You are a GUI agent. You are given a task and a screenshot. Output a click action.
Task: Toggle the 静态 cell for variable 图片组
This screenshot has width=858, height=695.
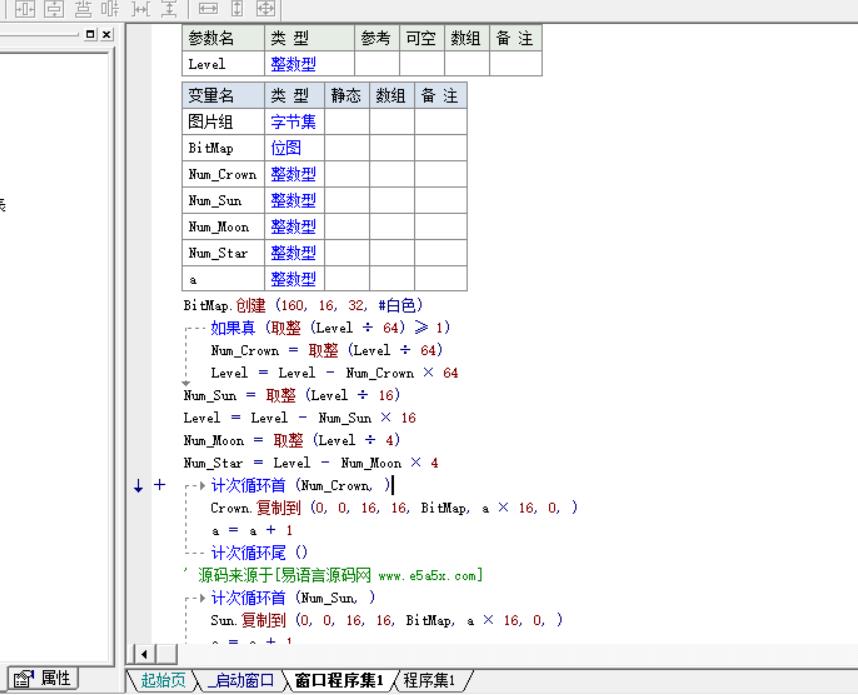point(347,121)
